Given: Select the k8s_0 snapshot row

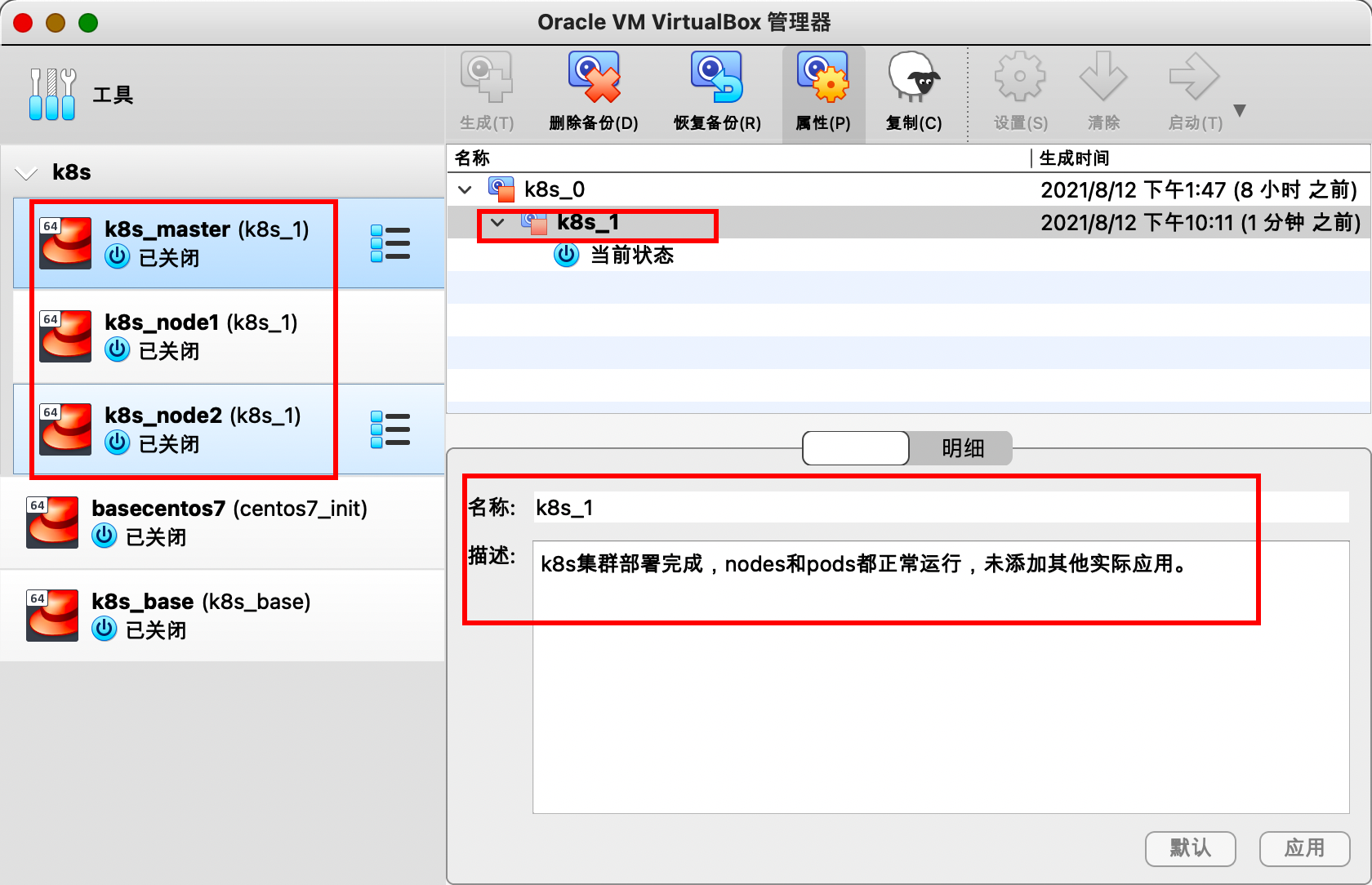Looking at the screenshot, I should [x=908, y=189].
